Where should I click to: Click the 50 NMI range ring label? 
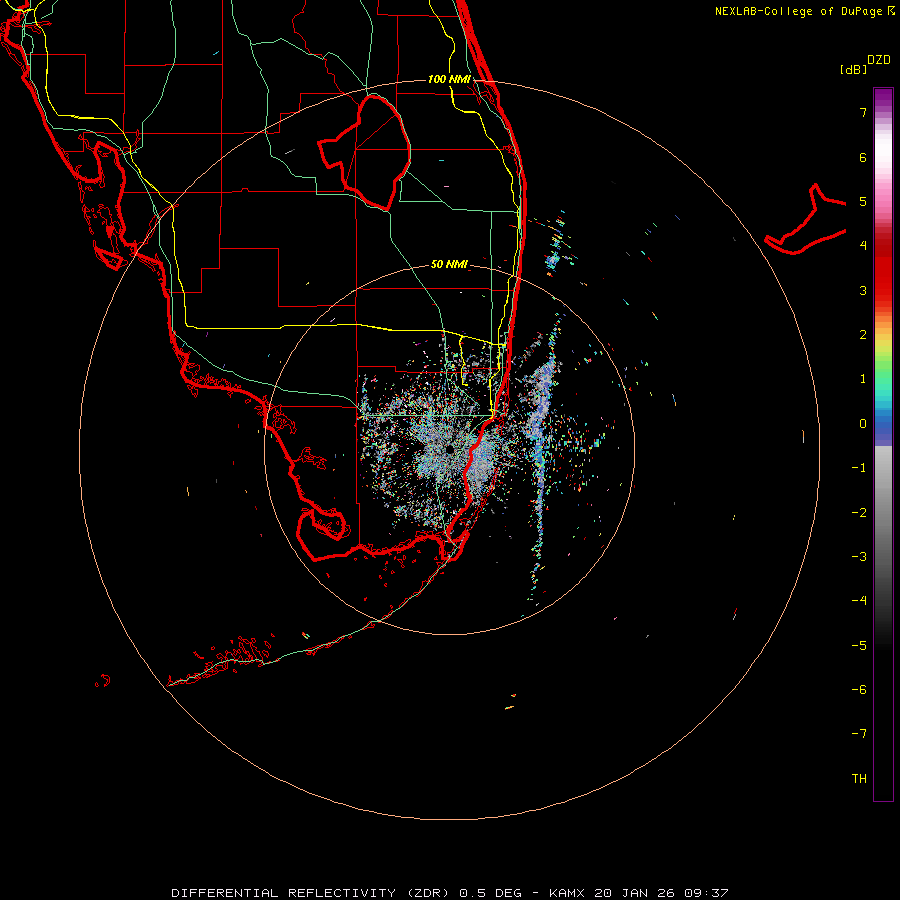click(x=449, y=264)
